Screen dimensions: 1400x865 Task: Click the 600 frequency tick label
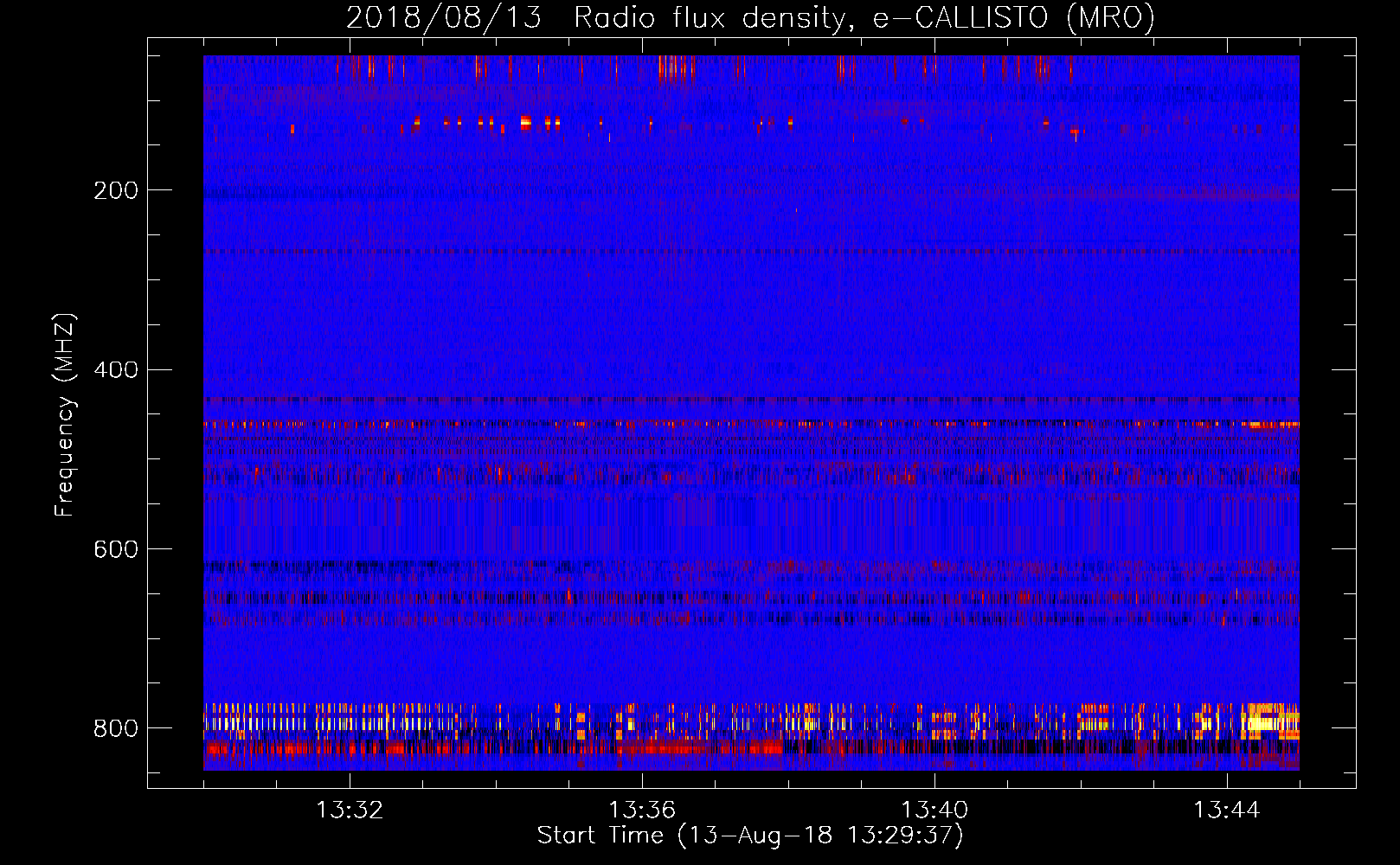click(x=116, y=550)
